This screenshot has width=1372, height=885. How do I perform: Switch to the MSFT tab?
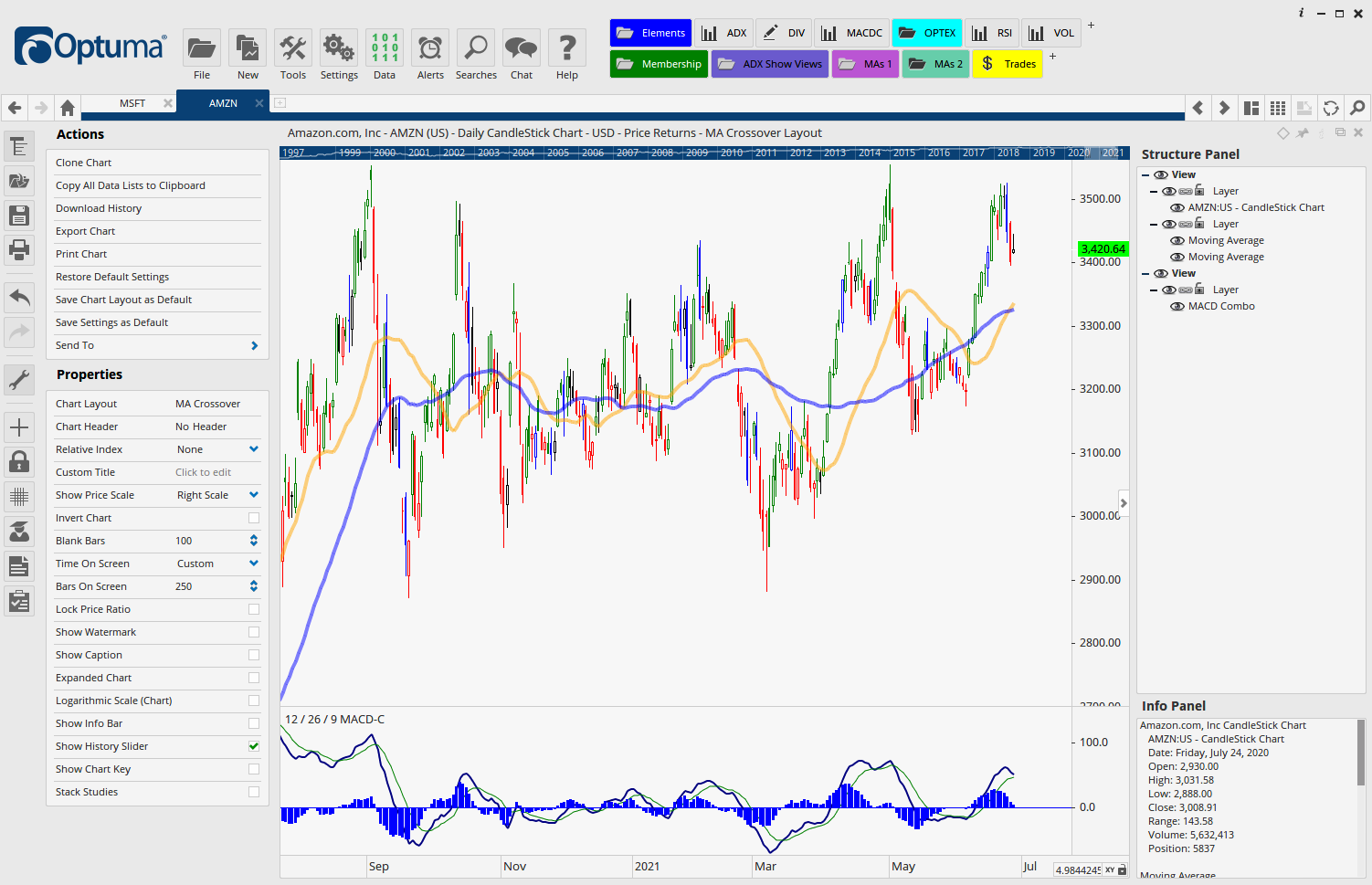tap(132, 103)
